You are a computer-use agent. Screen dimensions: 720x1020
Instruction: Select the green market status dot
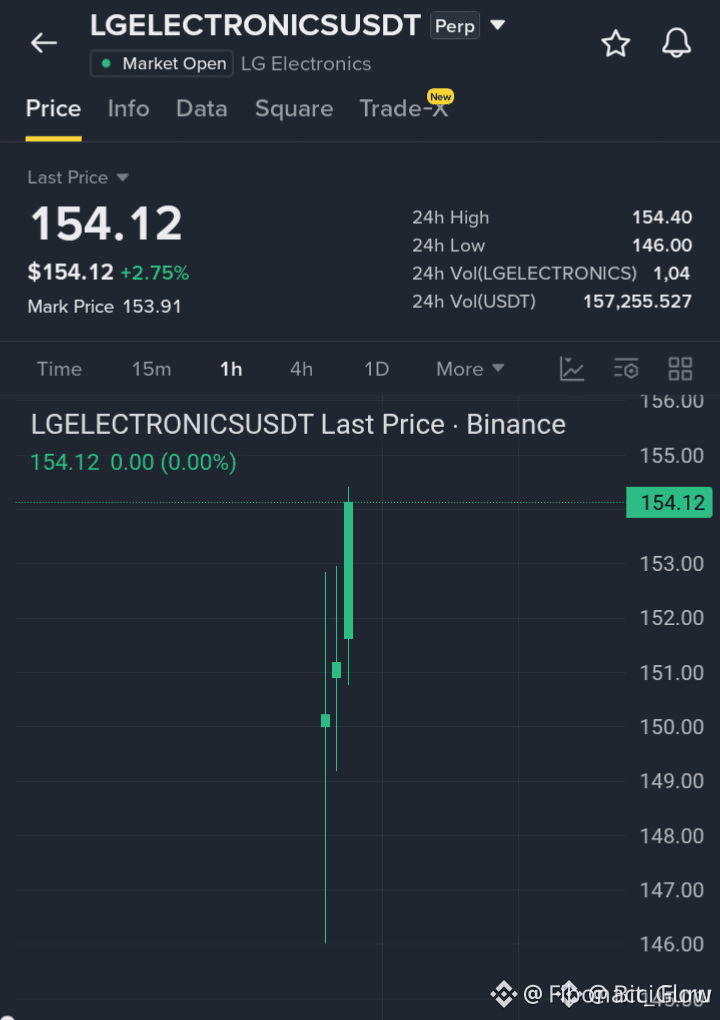[x=106, y=63]
